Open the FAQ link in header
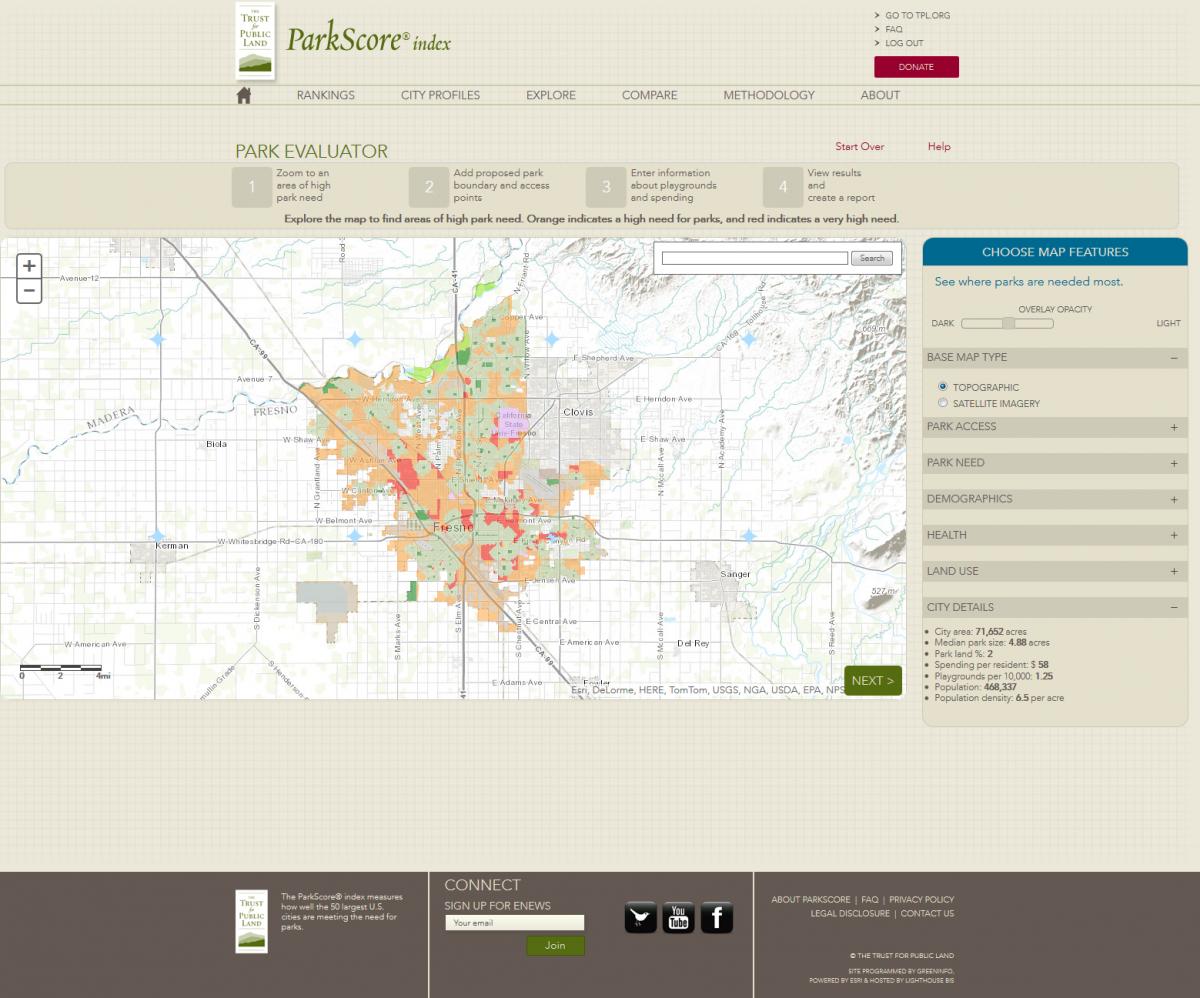 (x=894, y=29)
